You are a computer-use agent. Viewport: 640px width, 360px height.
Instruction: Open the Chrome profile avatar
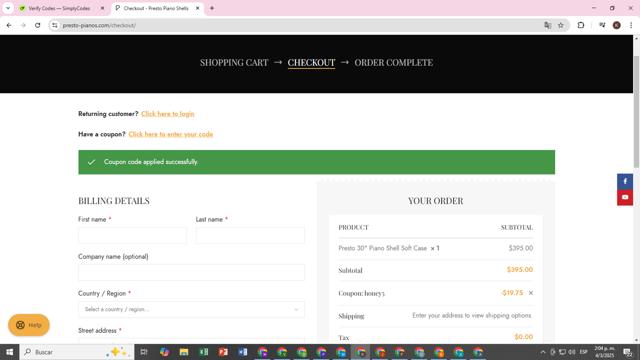click(x=617, y=25)
